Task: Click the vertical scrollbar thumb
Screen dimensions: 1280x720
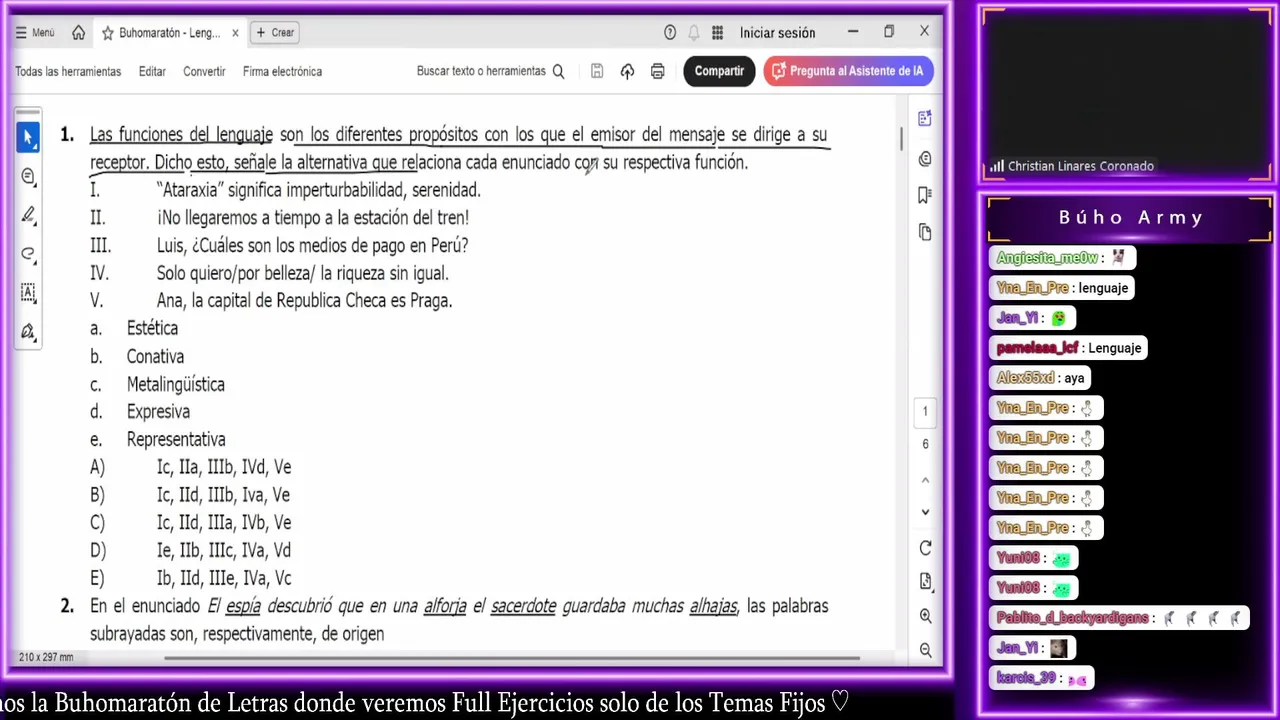Action: (x=901, y=139)
